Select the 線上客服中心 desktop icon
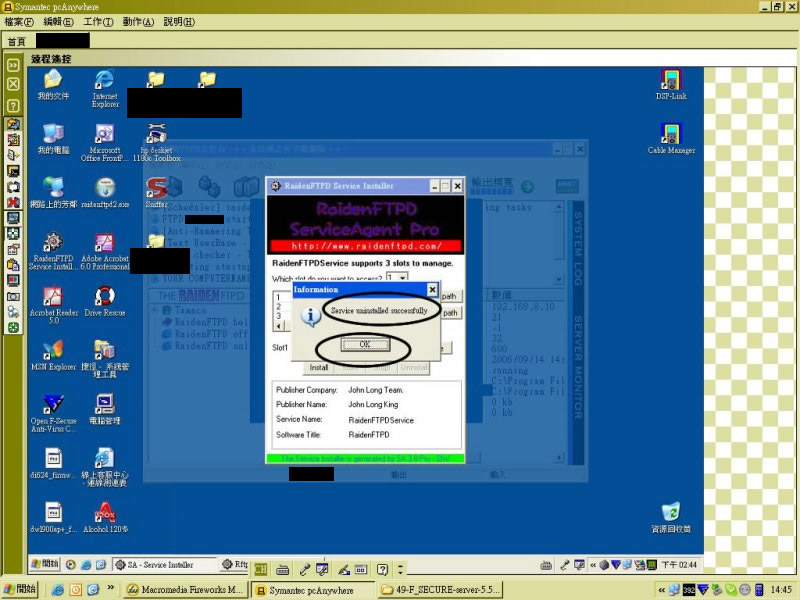The height and width of the screenshot is (600, 800). click(x=105, y=467)
